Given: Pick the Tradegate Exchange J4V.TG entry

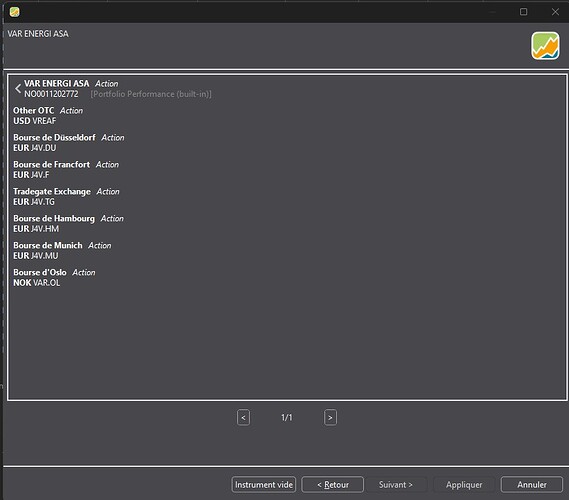Looking at the screenshot, I should 66,196.
